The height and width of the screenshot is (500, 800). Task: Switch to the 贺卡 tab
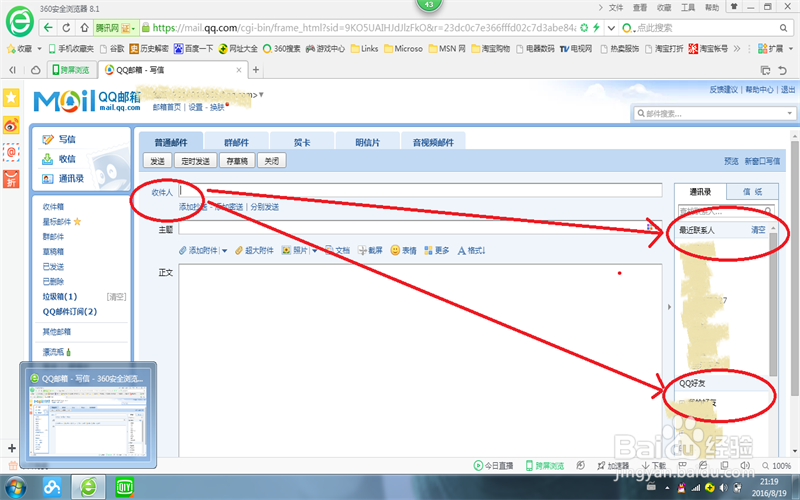pos(302,142)
